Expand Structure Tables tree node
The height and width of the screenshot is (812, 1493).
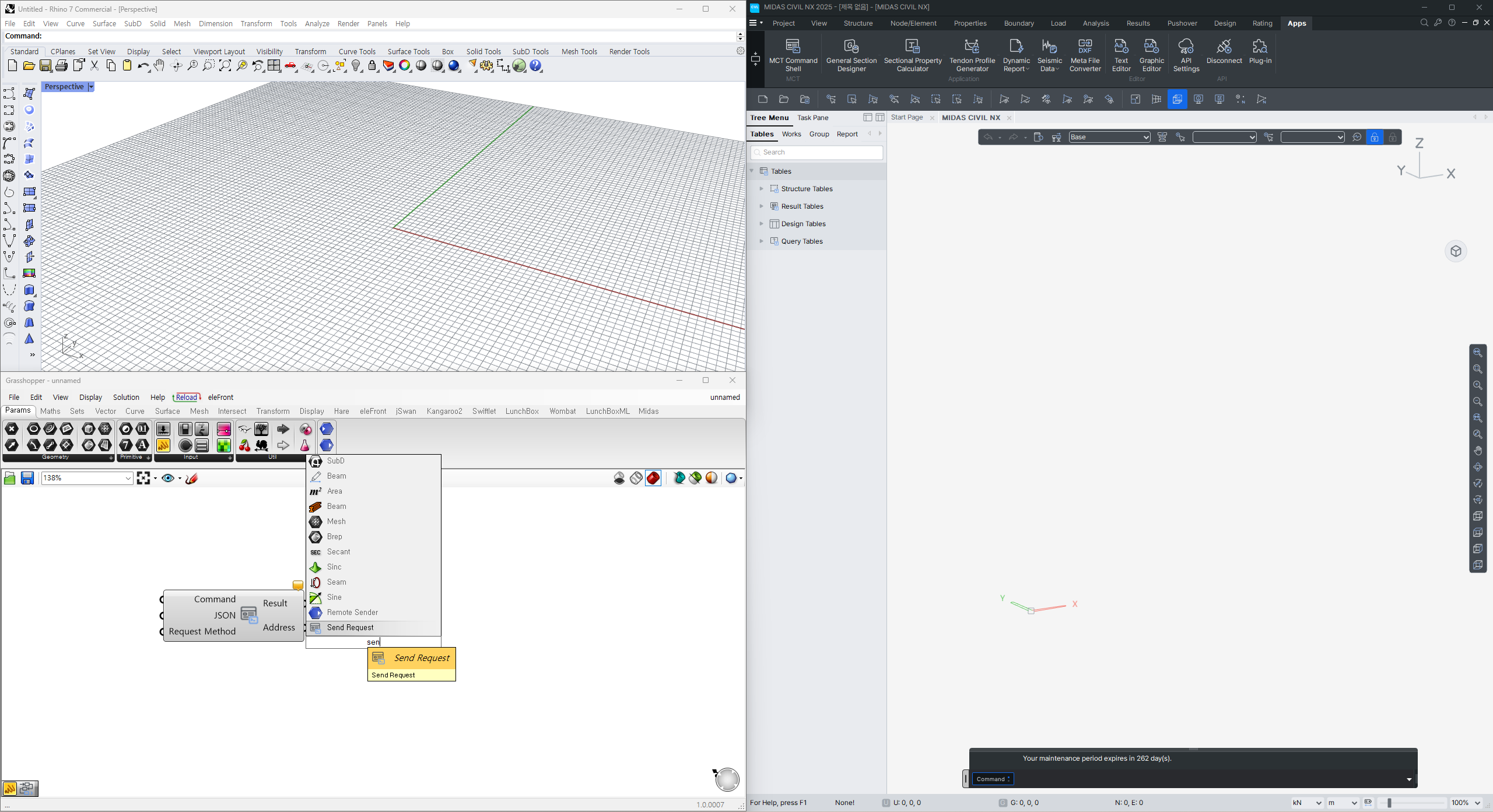coord(761,189)
